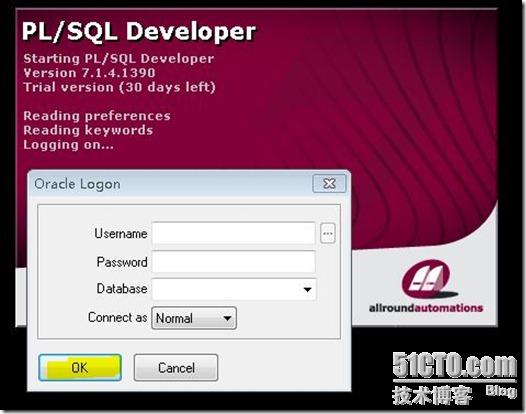Open the Connect as Normal dropdown
The height and width of the screenshot is (414, 526).
click(194, 318)
